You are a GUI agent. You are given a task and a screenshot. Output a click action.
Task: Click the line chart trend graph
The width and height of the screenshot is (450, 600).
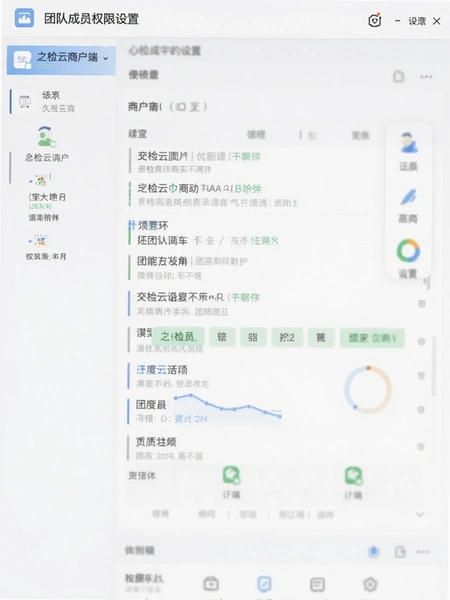click(x=228, y=406)
